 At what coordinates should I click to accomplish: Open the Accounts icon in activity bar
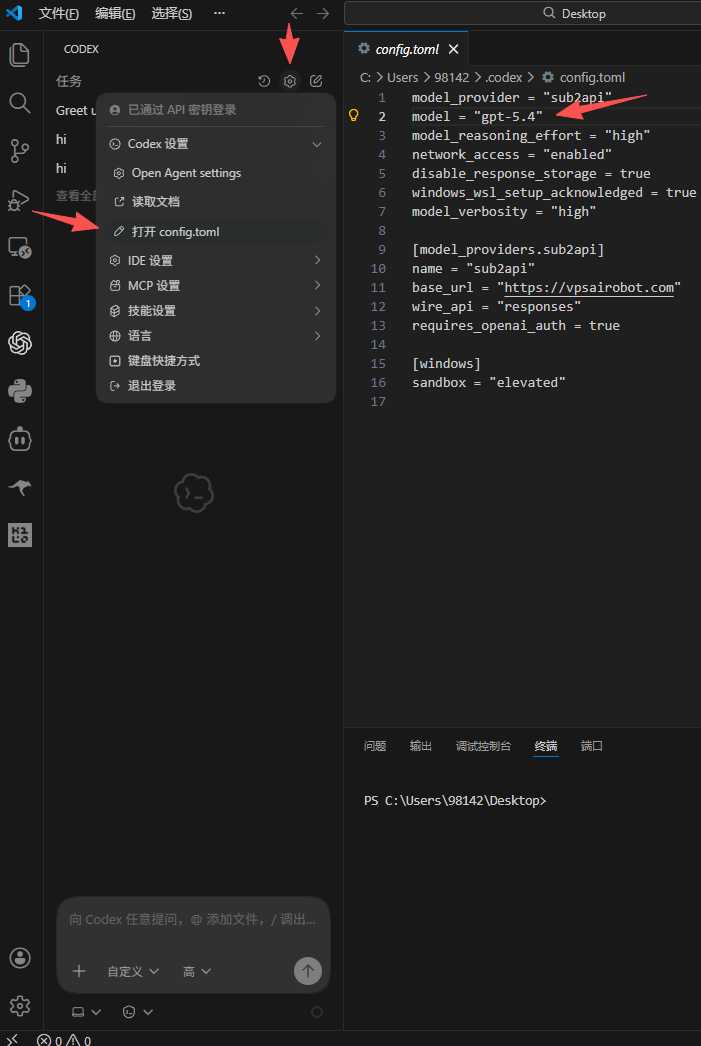point(20,958)
